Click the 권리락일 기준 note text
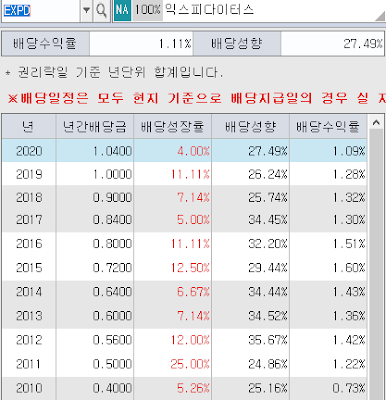This screenshot has width=386, height=400. pos(114,72)
